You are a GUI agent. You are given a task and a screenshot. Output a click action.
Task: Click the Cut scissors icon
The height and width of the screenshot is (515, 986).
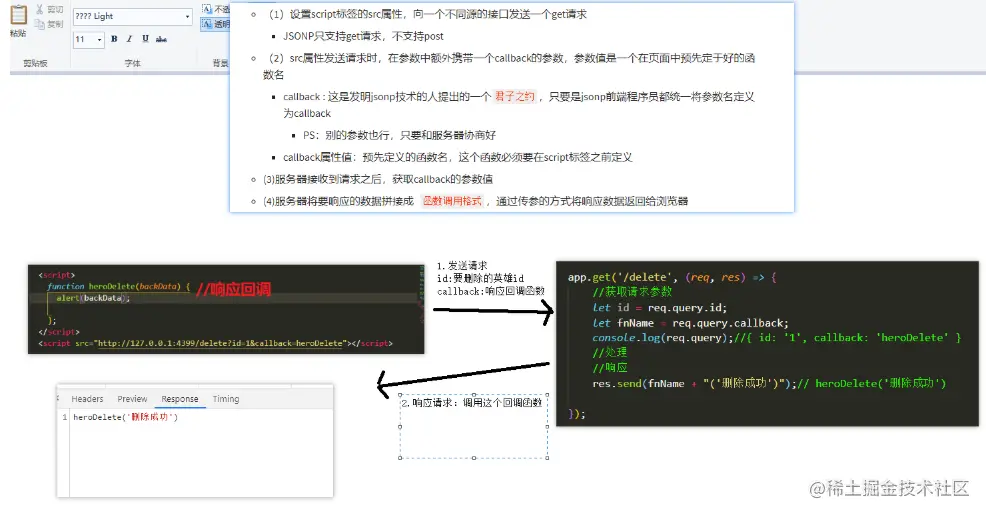40,9
